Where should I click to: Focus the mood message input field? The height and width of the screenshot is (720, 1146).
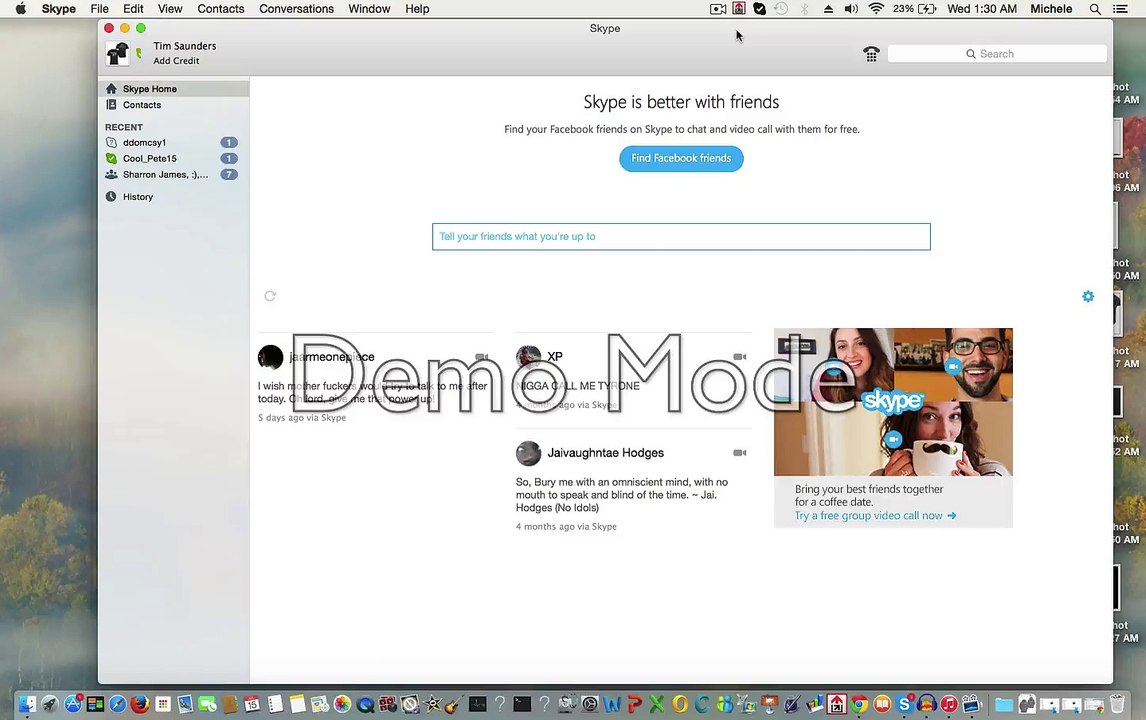pos(681,237)
